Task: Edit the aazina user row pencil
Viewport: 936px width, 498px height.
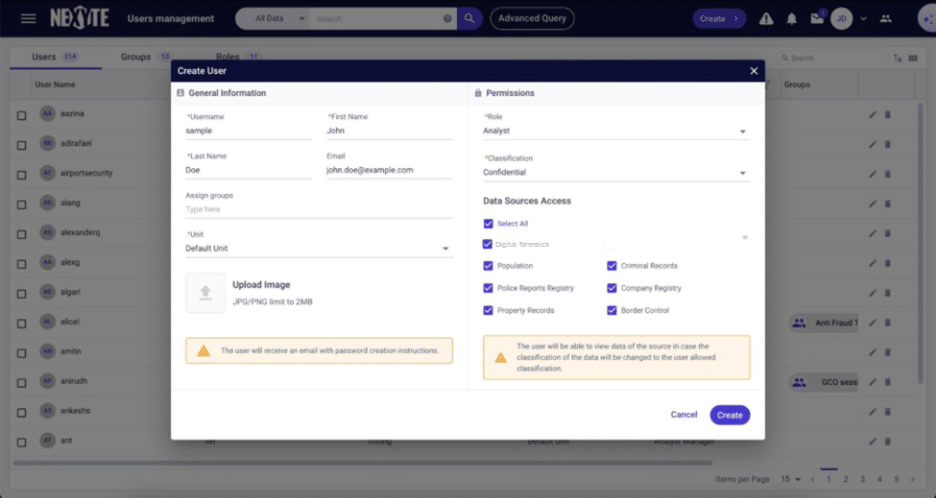Action: (x=873, y=115)
